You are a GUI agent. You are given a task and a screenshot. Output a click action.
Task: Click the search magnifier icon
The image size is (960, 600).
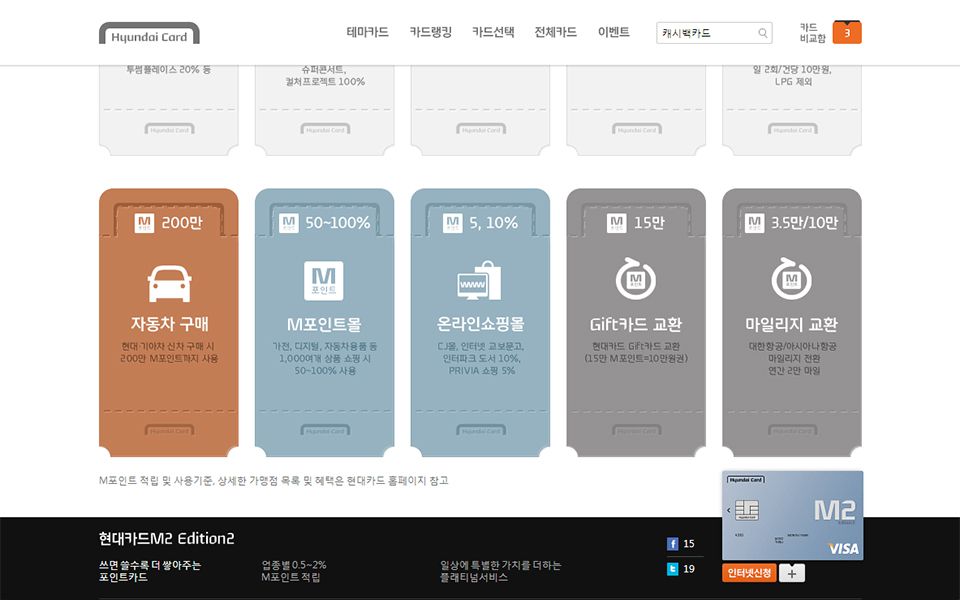764,33
